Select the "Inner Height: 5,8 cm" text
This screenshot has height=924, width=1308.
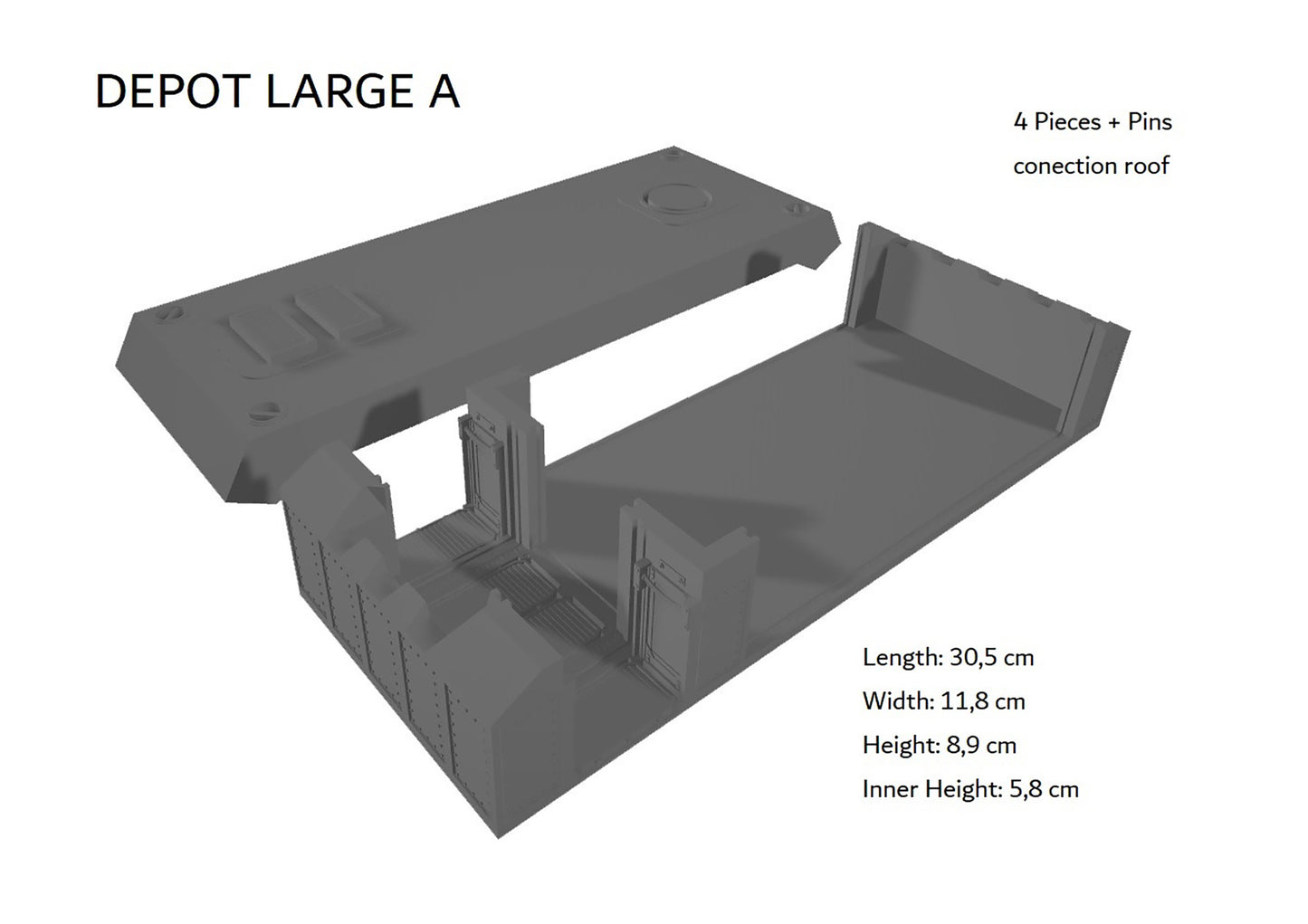(970, 789)
